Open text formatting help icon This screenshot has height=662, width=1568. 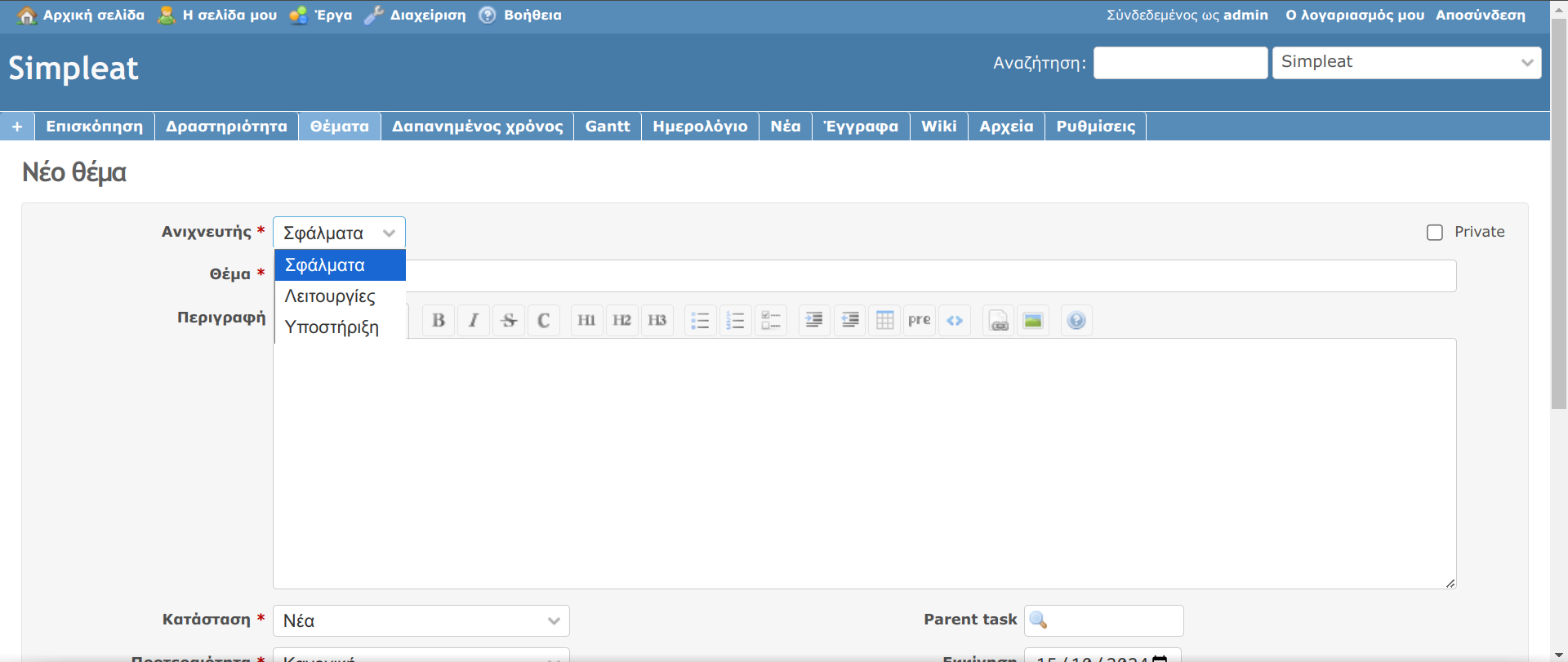click(x=1076, y=320)
